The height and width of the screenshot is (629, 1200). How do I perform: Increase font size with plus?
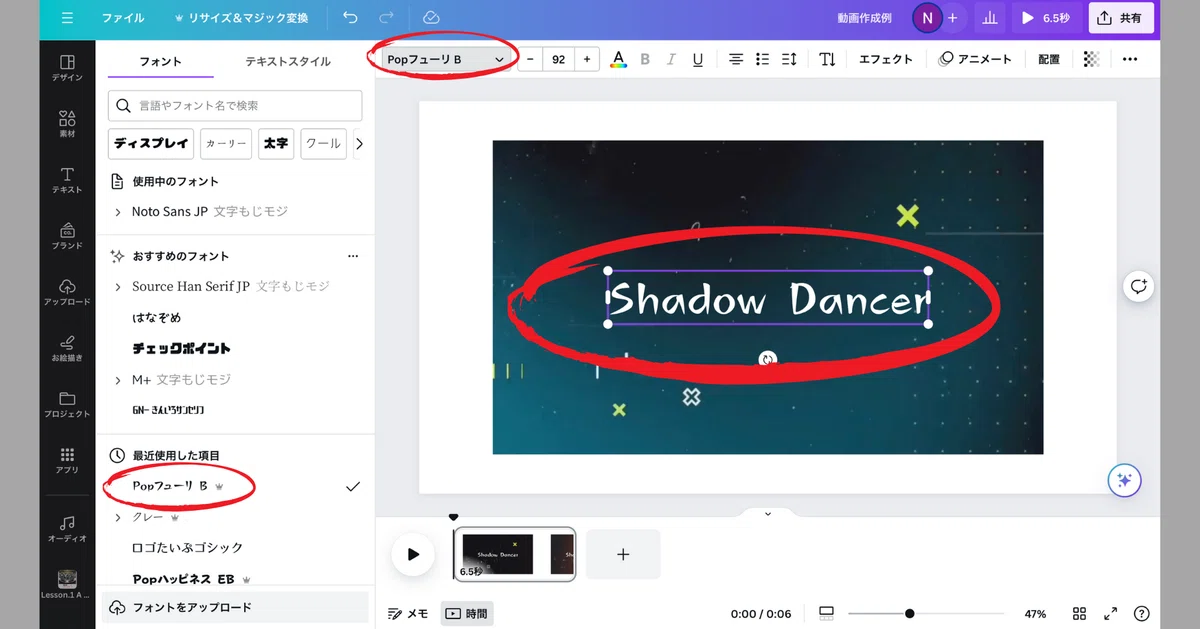point(587,59)
